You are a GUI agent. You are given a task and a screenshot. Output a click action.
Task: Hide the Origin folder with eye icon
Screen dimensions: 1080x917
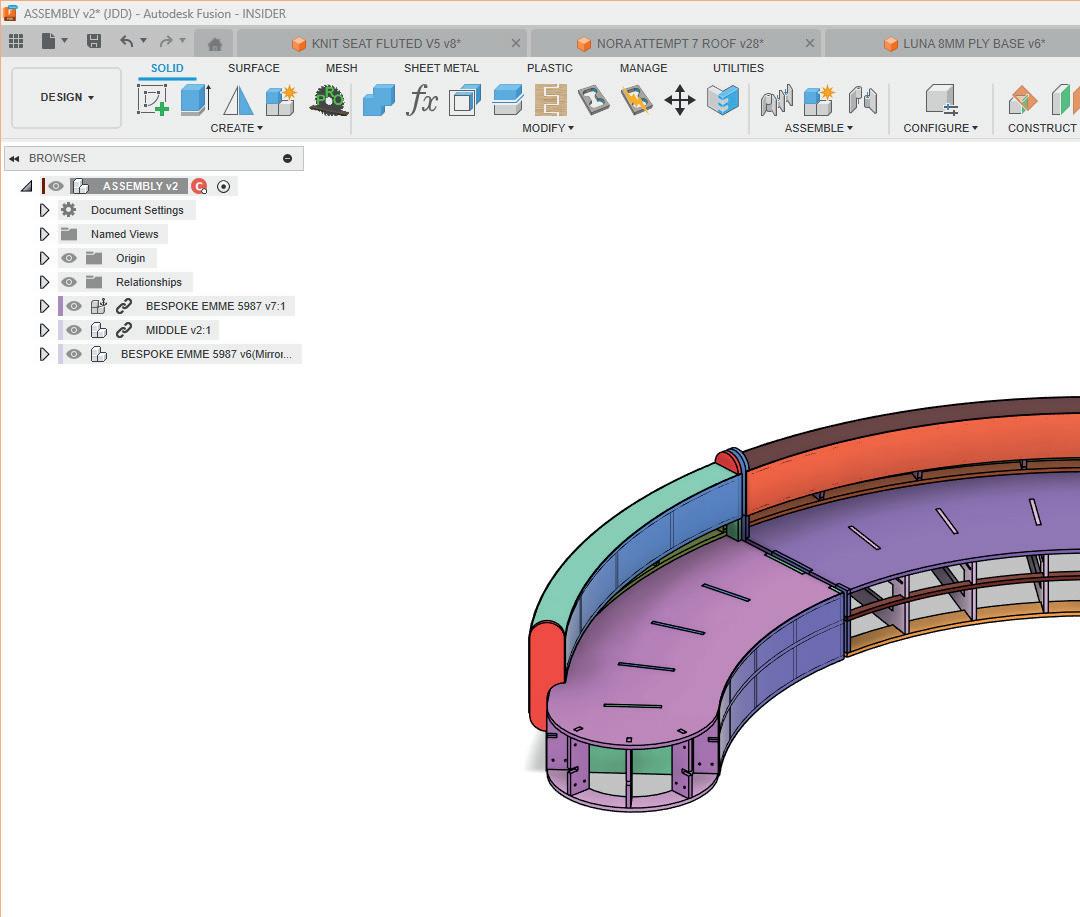(69, 258)
